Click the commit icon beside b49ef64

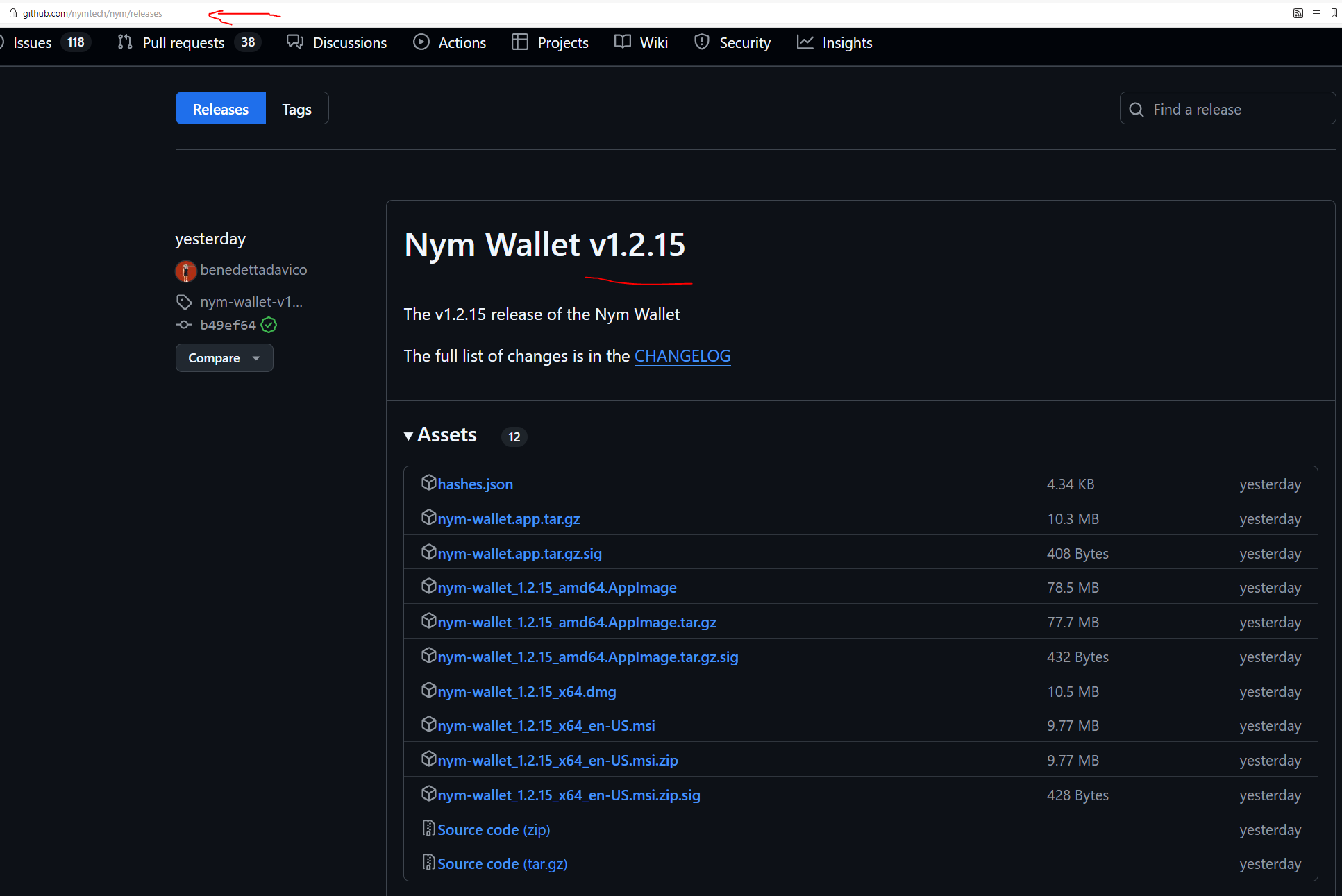pos(183,325)
